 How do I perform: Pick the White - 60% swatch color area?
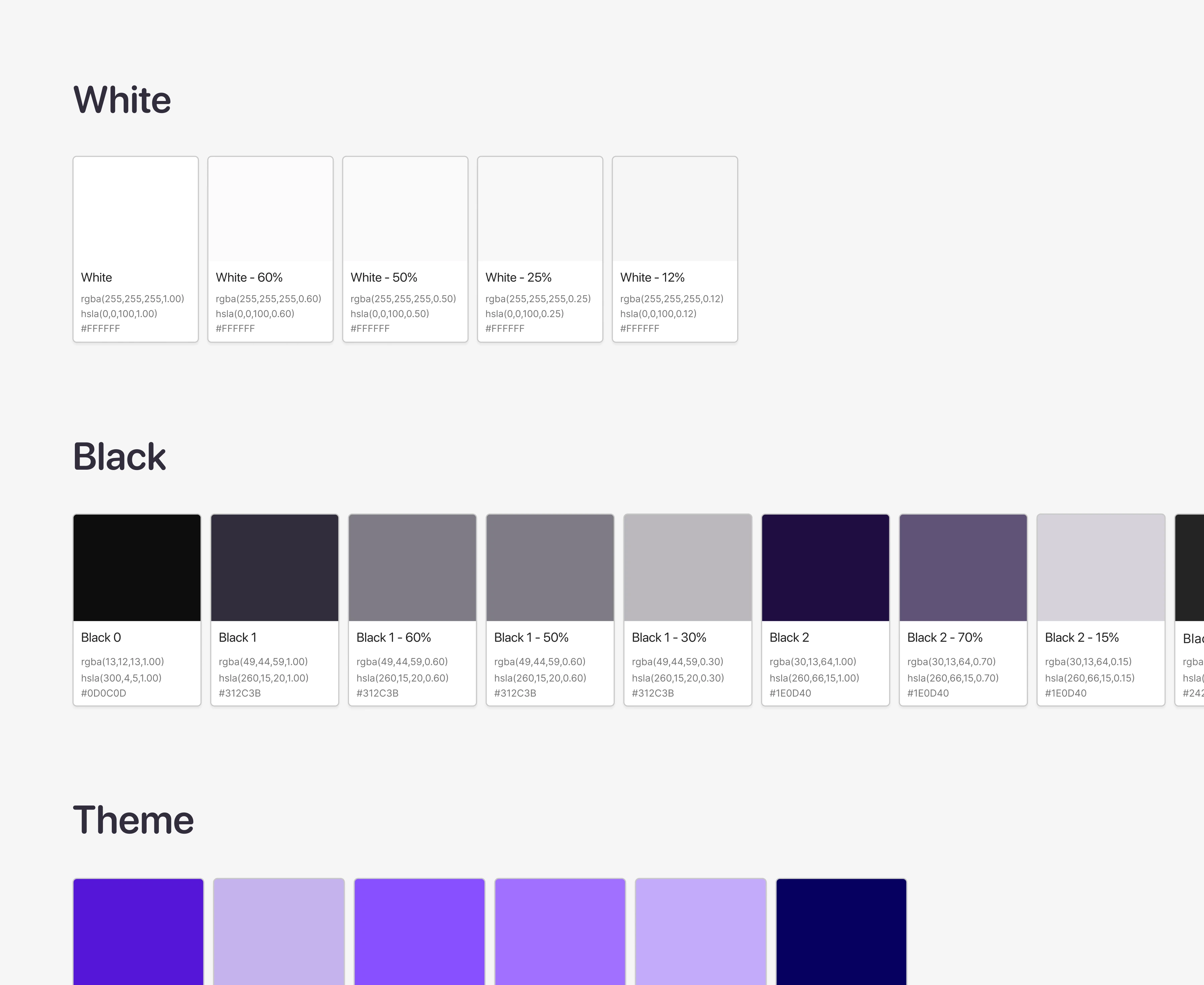271,209
